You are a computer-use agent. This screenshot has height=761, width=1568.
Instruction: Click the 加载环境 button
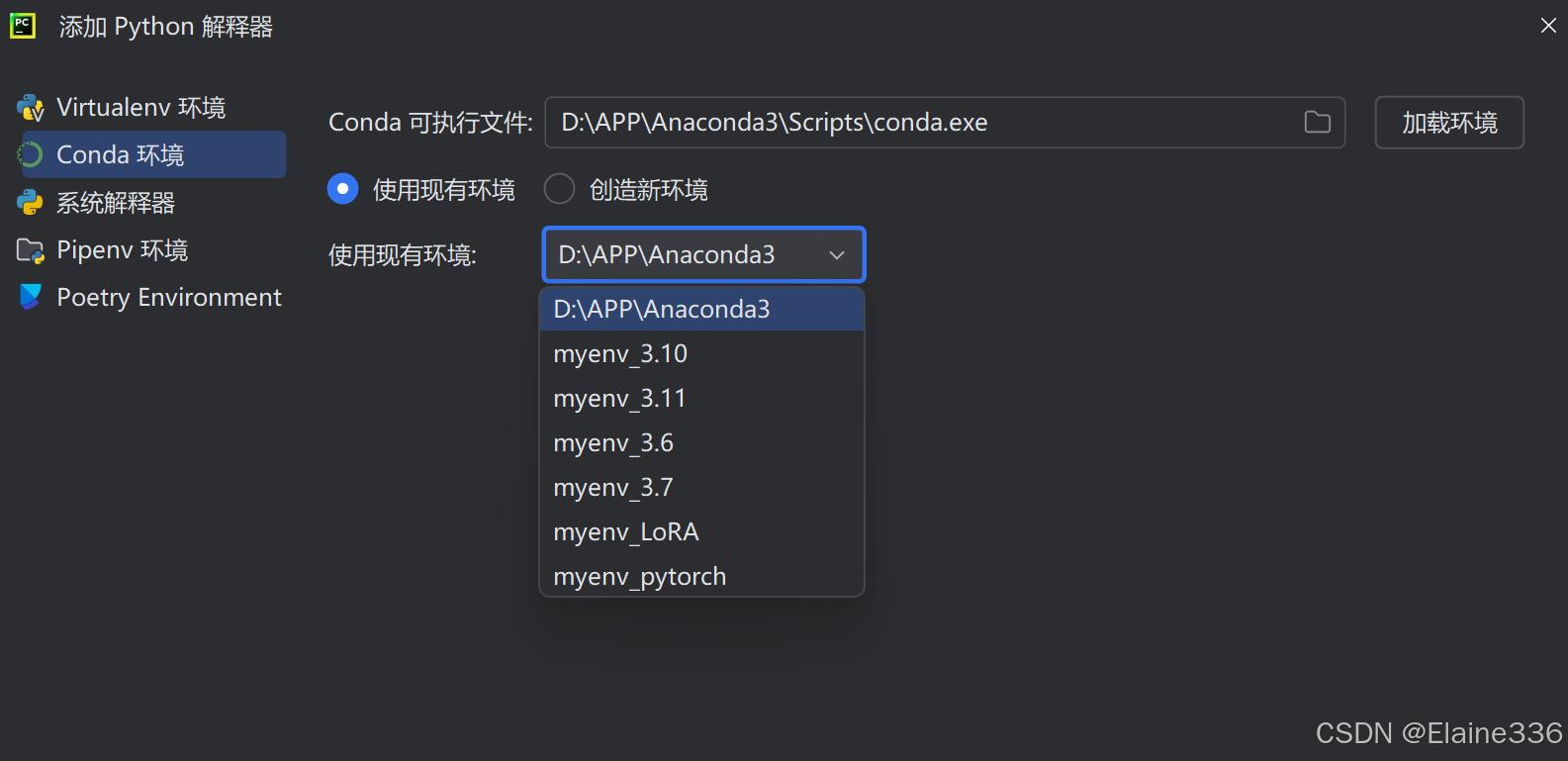(1449, 123)
